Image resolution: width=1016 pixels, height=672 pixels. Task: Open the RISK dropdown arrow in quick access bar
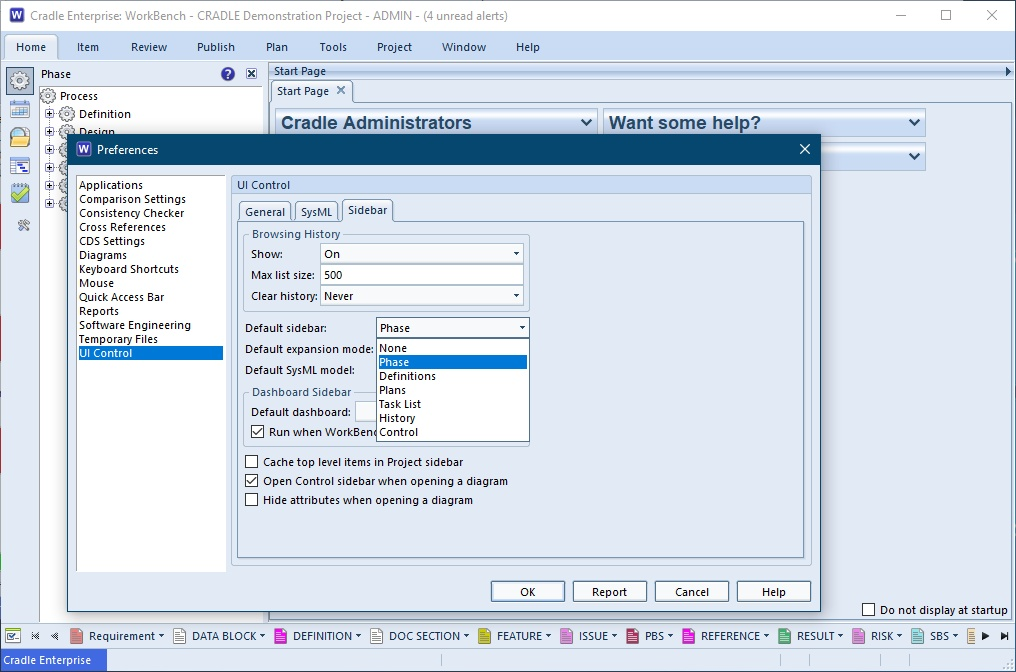click(899, 636)
